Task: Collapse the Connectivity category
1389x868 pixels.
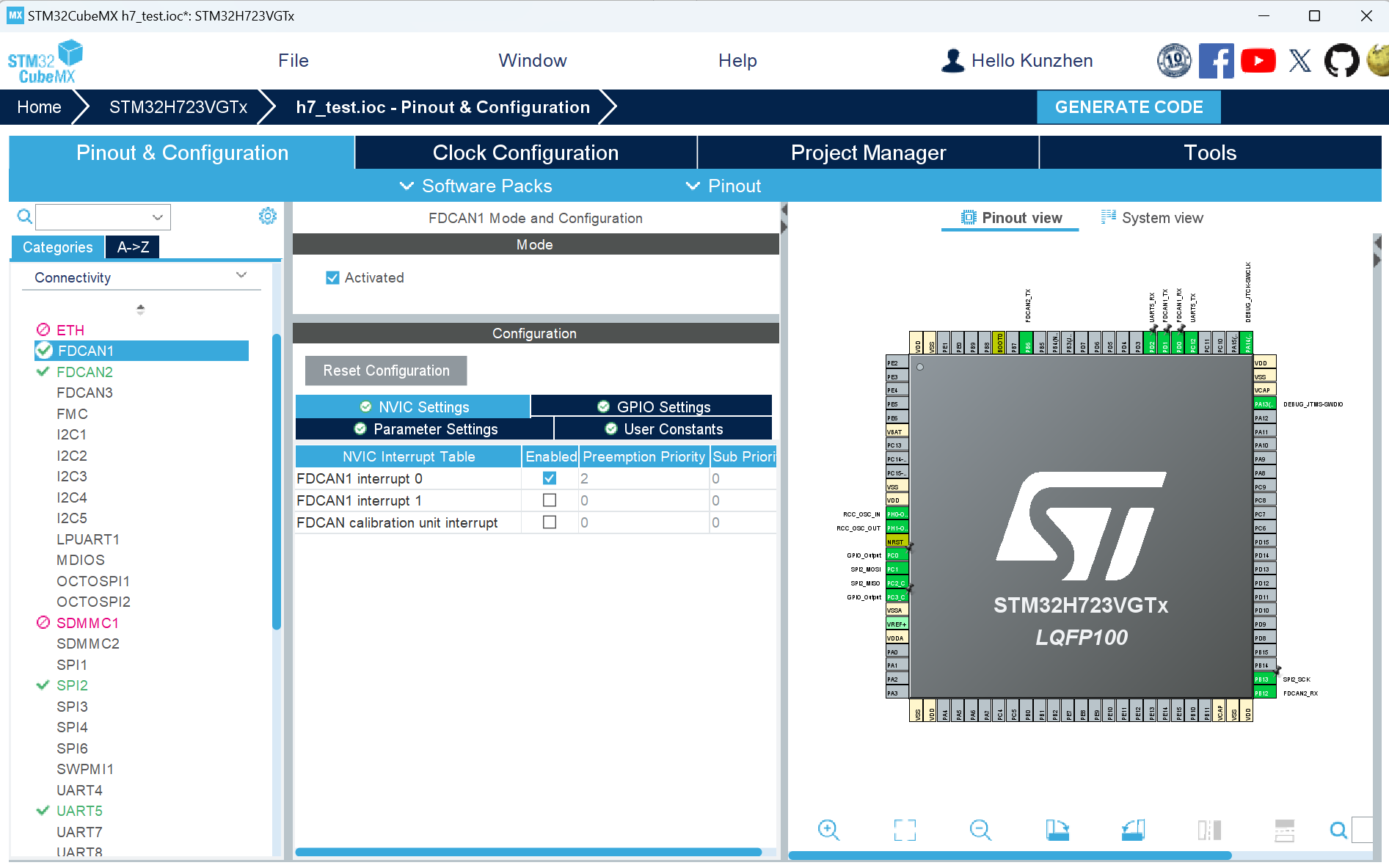Action: [241, 277]
